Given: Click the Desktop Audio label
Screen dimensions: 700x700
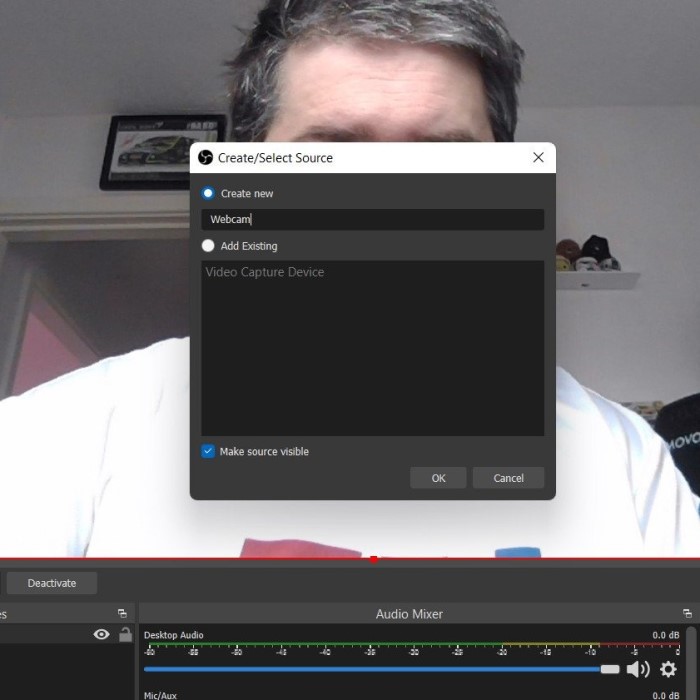Looking at the screenshot, I should 174,635.
